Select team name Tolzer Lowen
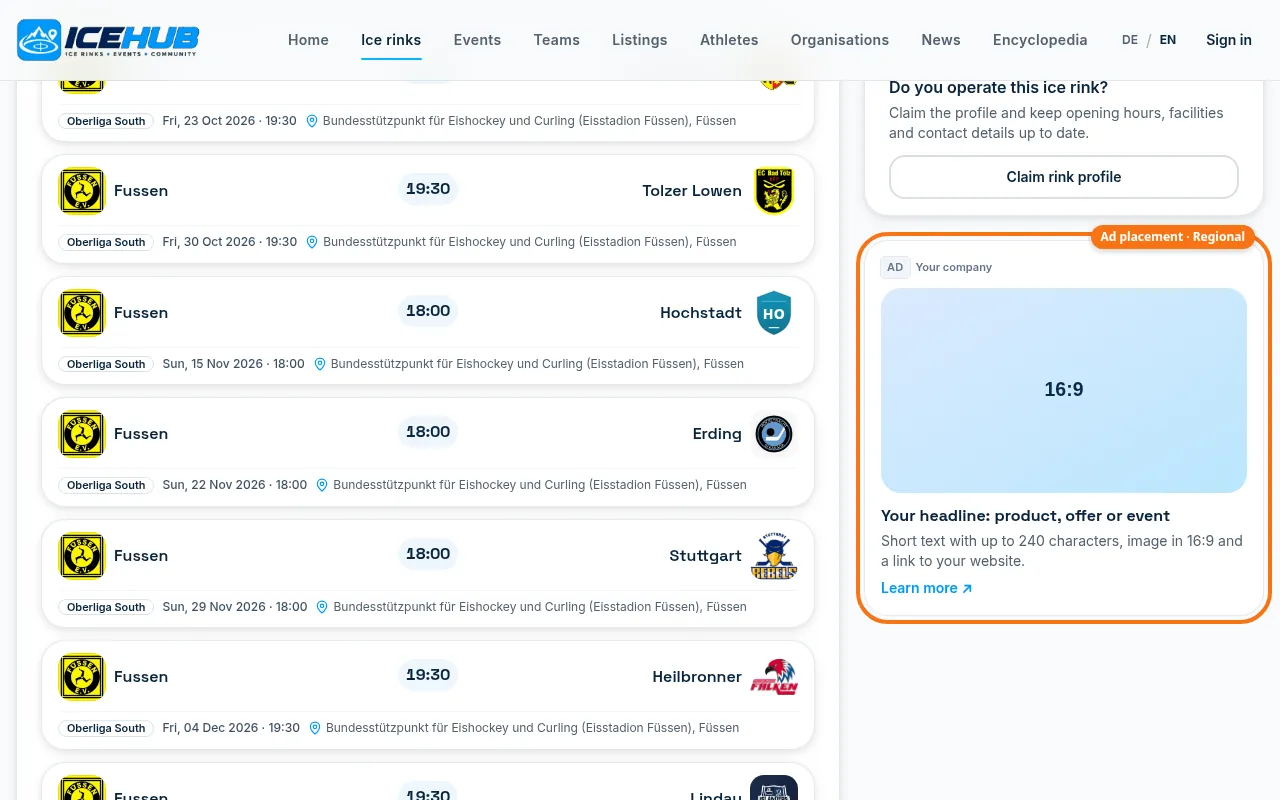Viewport: 1280px width, 800px height. 692,191
